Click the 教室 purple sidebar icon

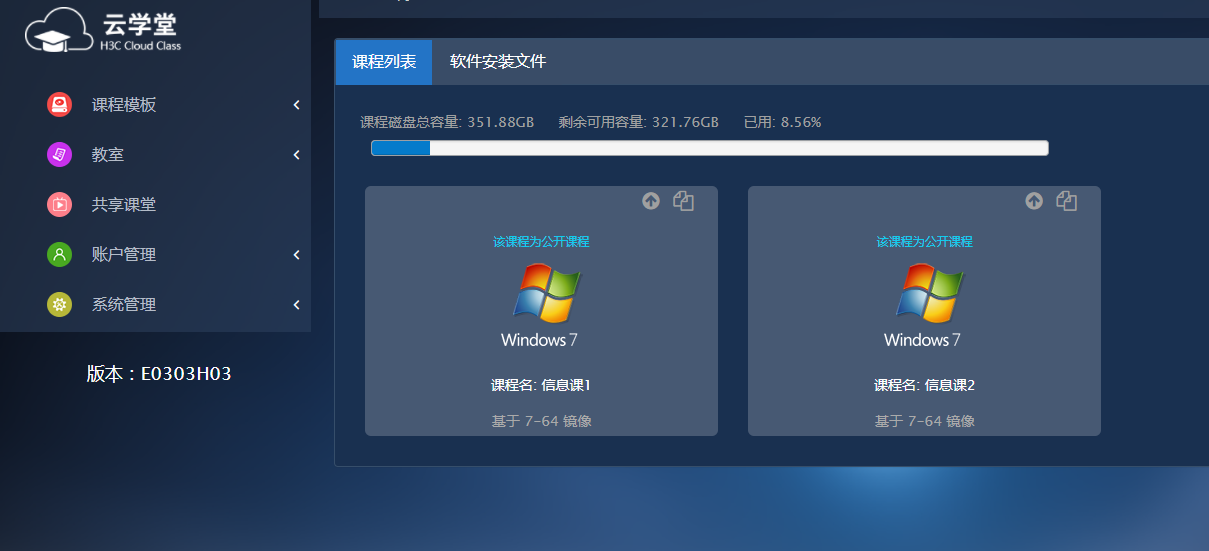[x=59, y=155]
